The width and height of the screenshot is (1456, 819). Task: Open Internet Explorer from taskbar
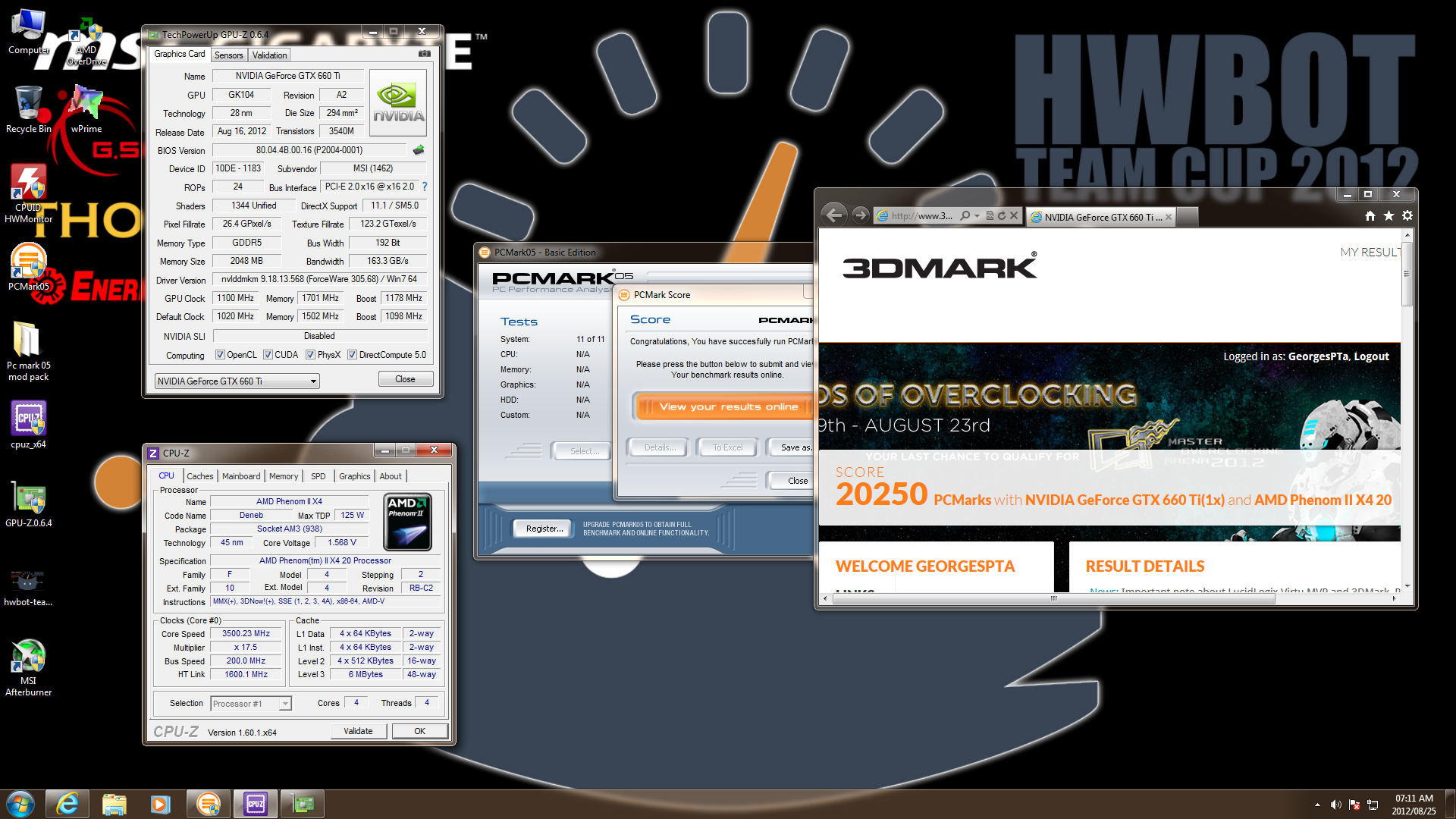[x=67, y=804]
